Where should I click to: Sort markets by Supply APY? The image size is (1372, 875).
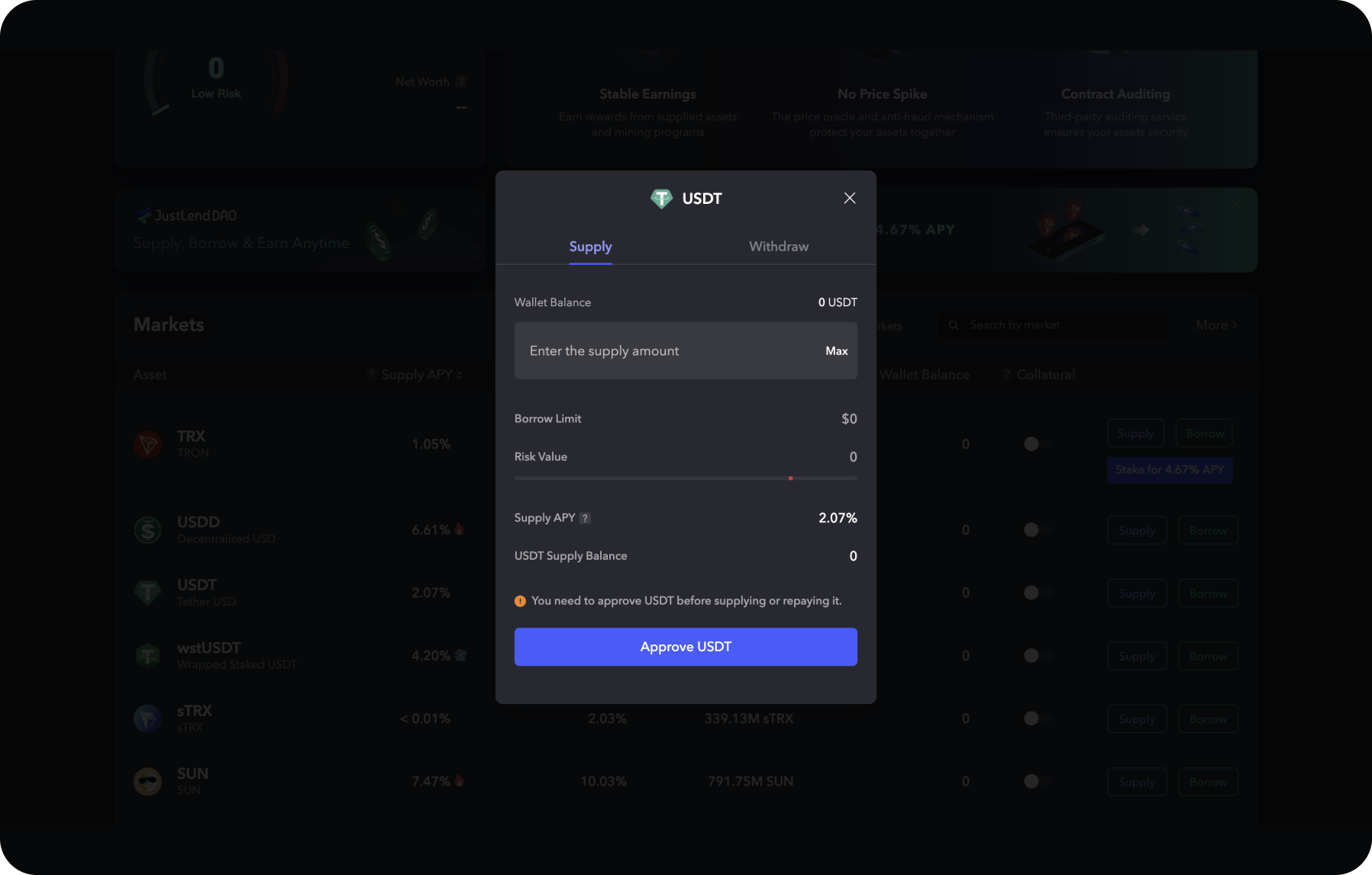tap(415, 374)
